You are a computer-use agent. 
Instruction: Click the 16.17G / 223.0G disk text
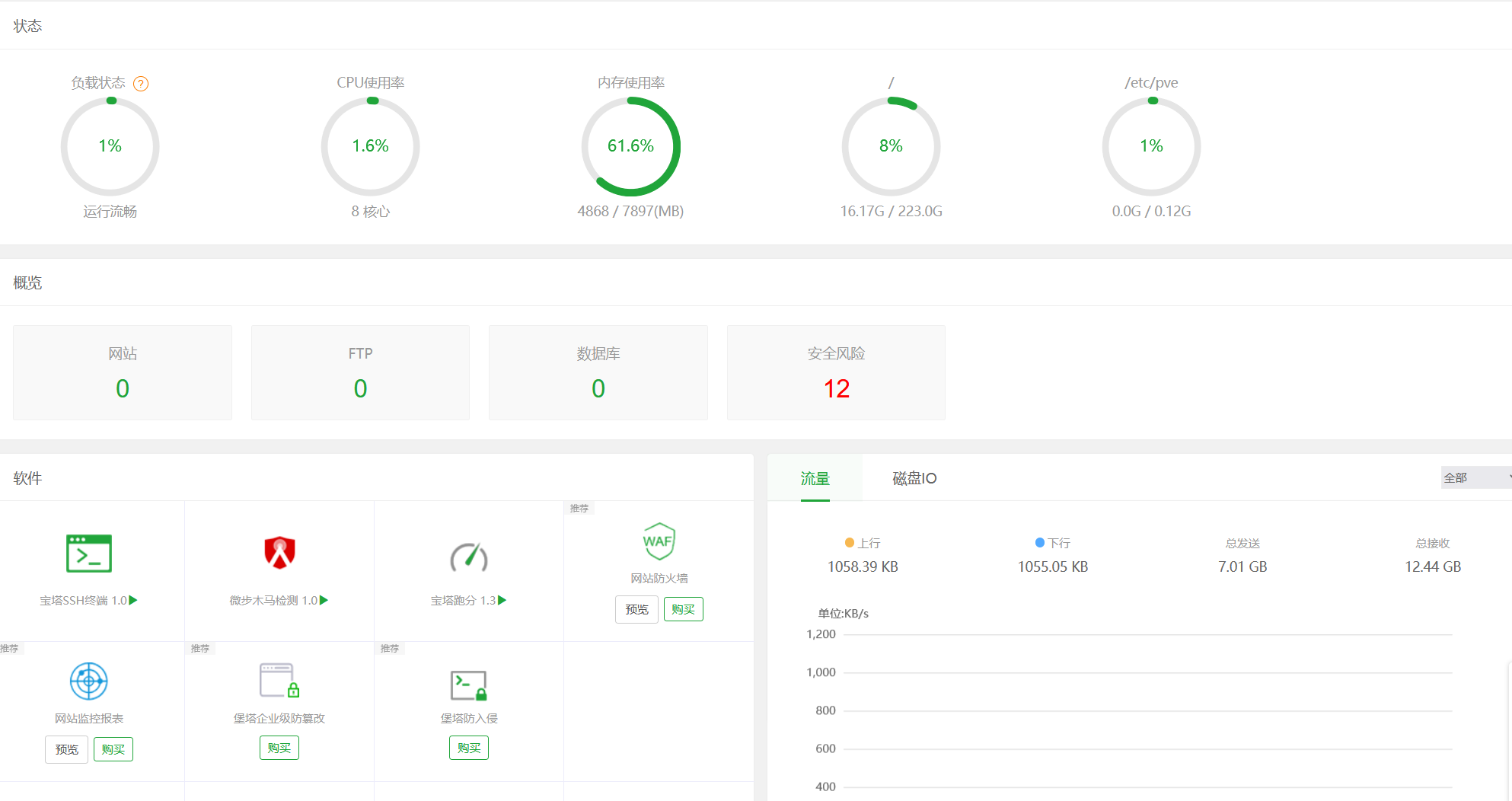click(891, 211)
